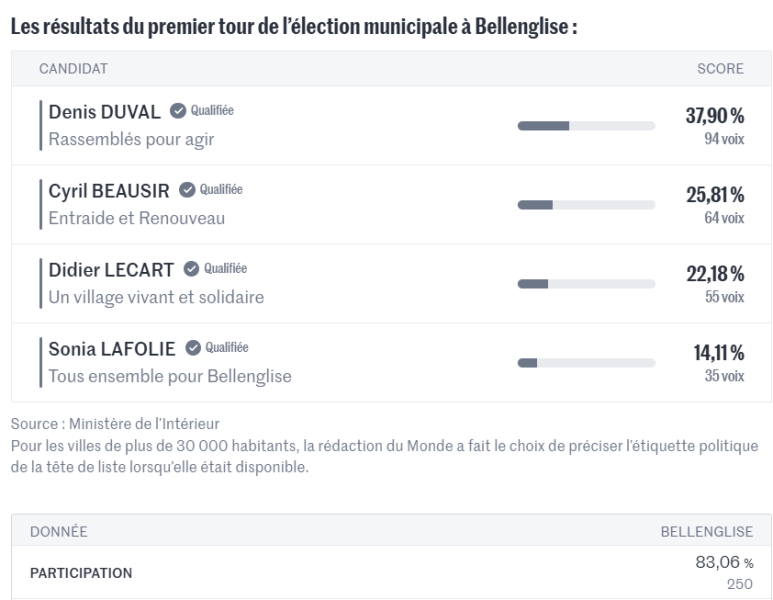Click the checkmark icon beside Didier LECART
Image resolution: width=773 pixels, height=600 pixels.
[x=190, y=269]
